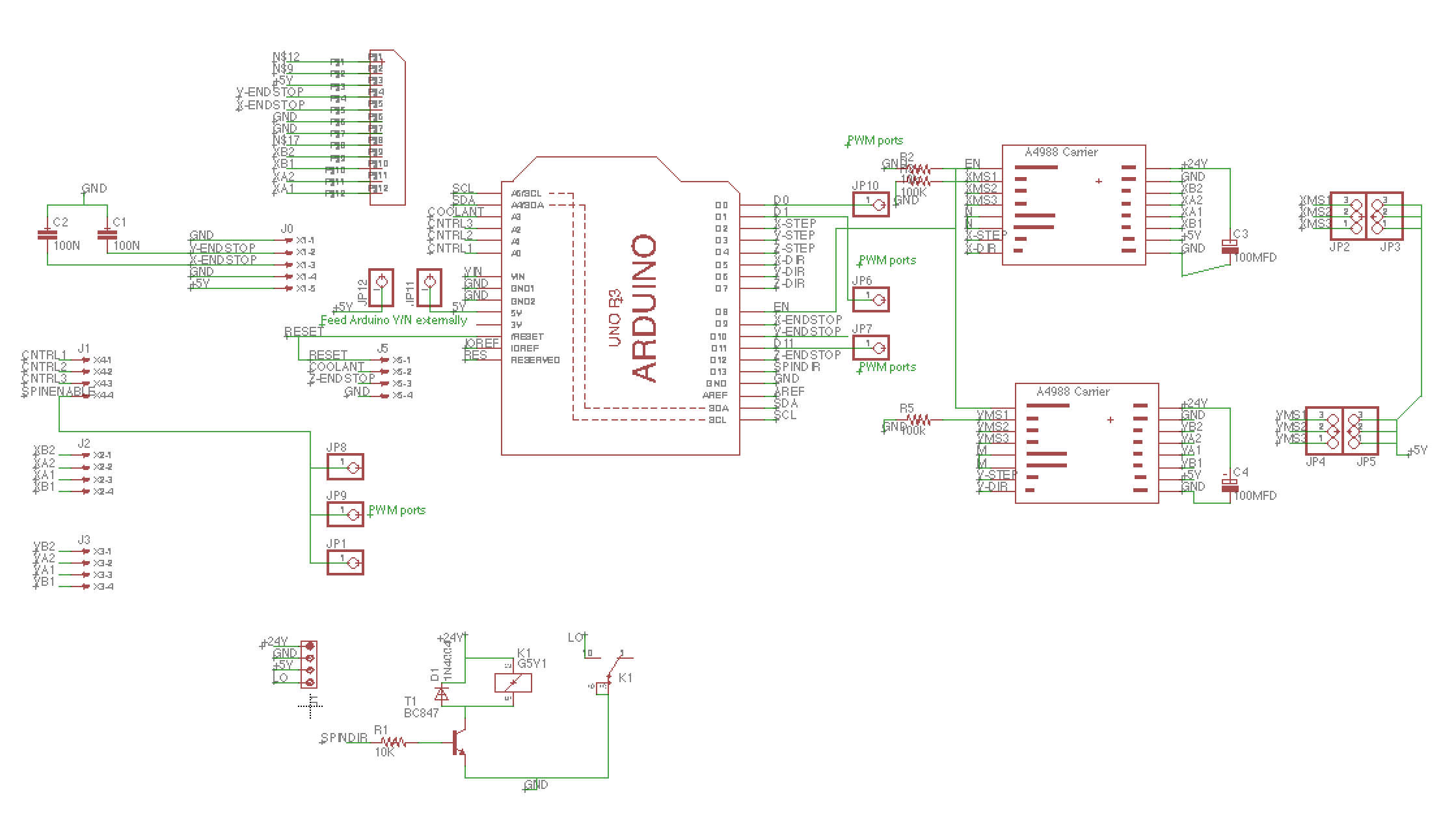Viewport: 1456px width, 815px height.
Task: Click the J1 connector name
Action: point(84,349)
